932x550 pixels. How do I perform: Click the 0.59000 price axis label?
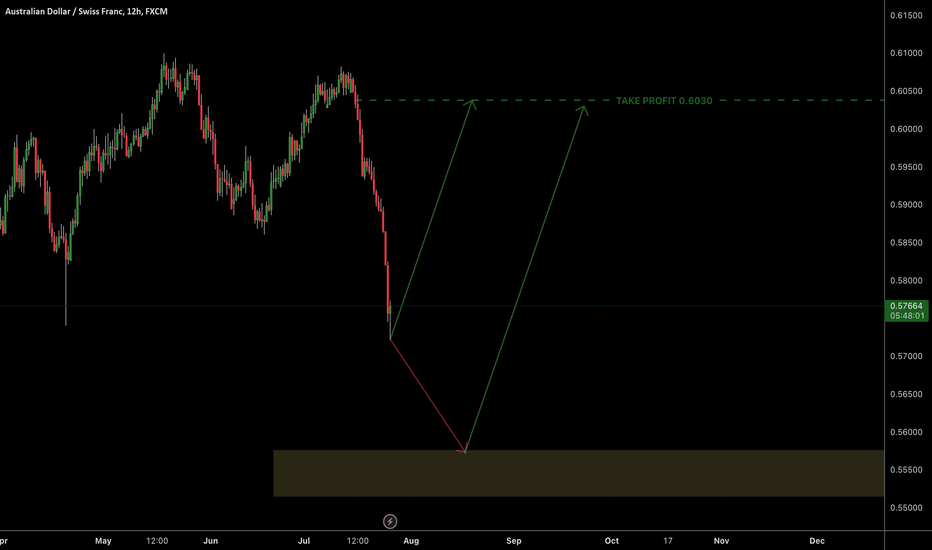point(906,205)
